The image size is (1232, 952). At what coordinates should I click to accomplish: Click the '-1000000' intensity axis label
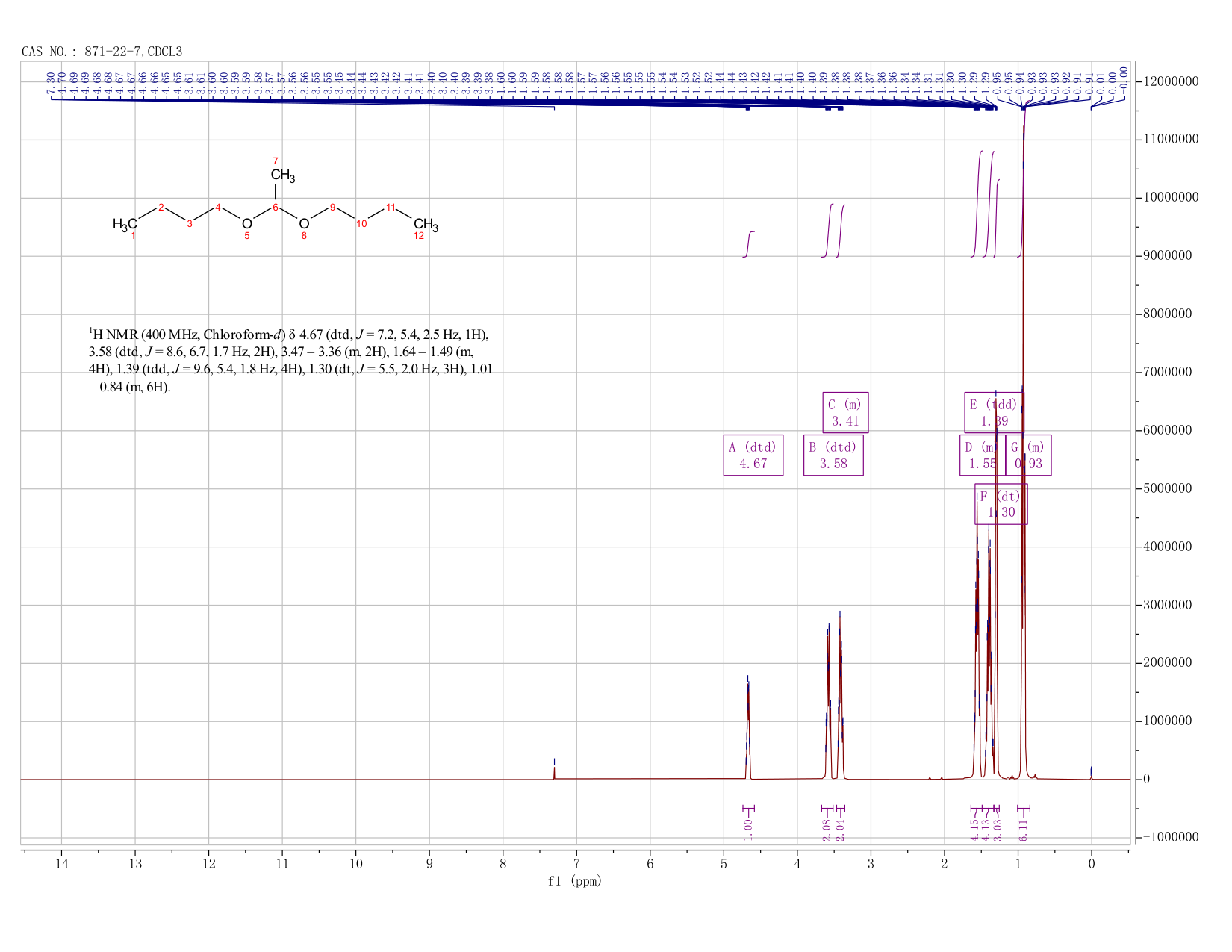(x=1171, y=838)
